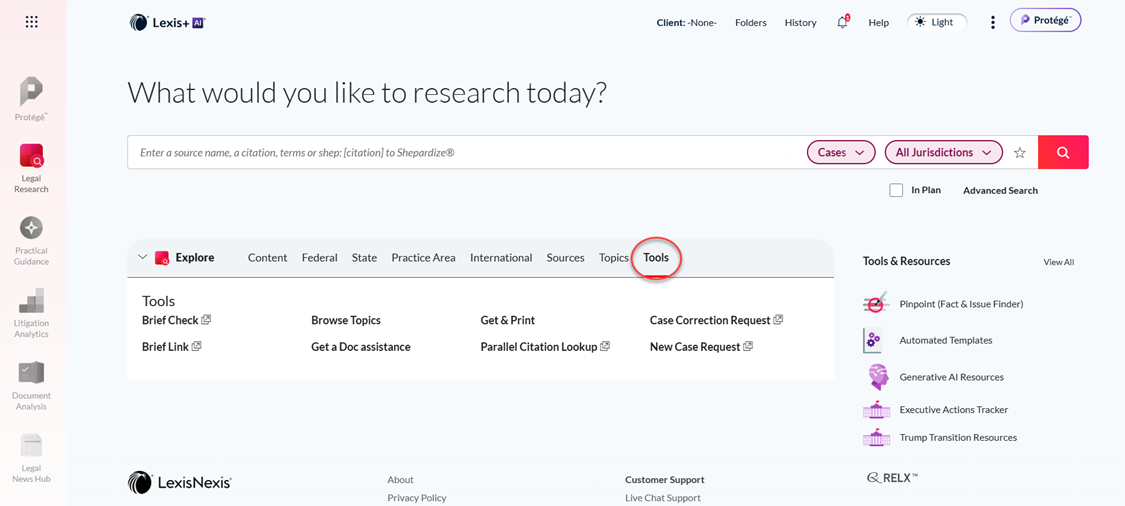Open the Help menu
The height and width of the screenshot is (506, 1125).
(x=879, y=22)
